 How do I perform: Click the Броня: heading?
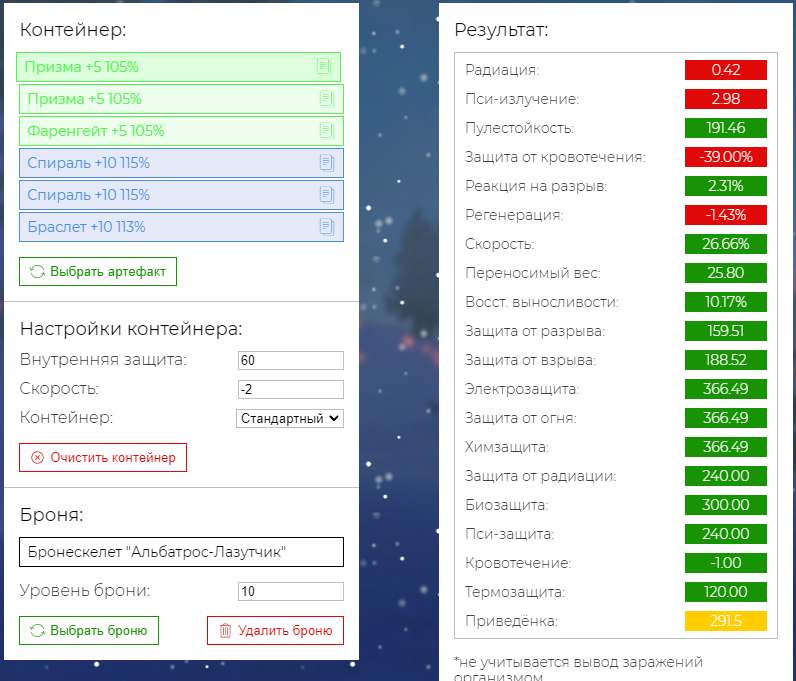51,515
